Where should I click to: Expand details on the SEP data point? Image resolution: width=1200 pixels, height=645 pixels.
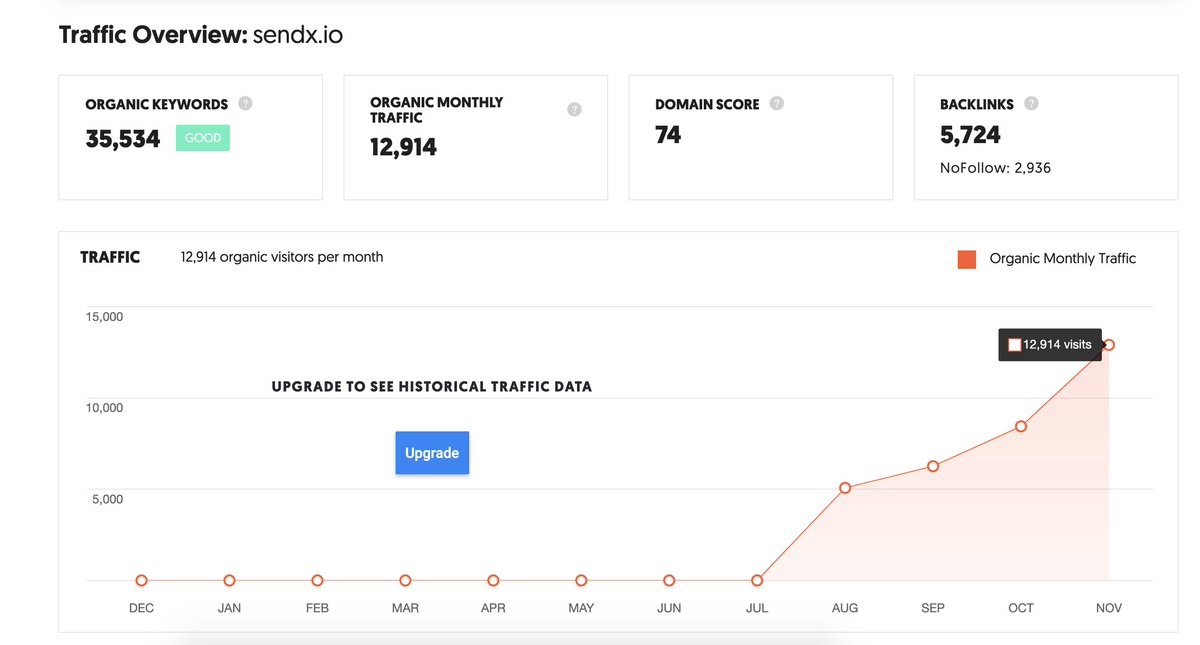coord(933,465)
